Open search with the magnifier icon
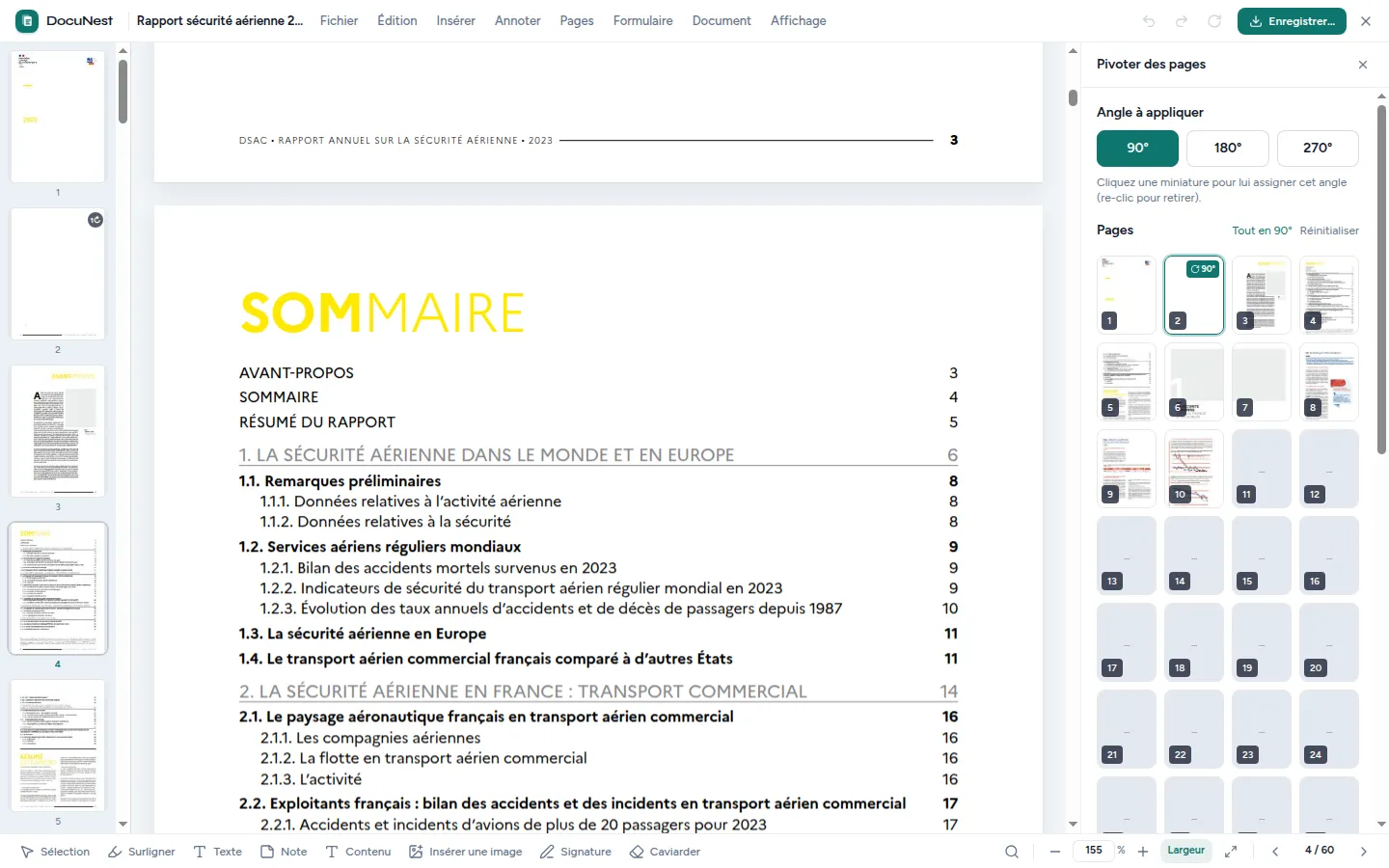This screenshot has width=1389, height=868. click(1012, 852)
